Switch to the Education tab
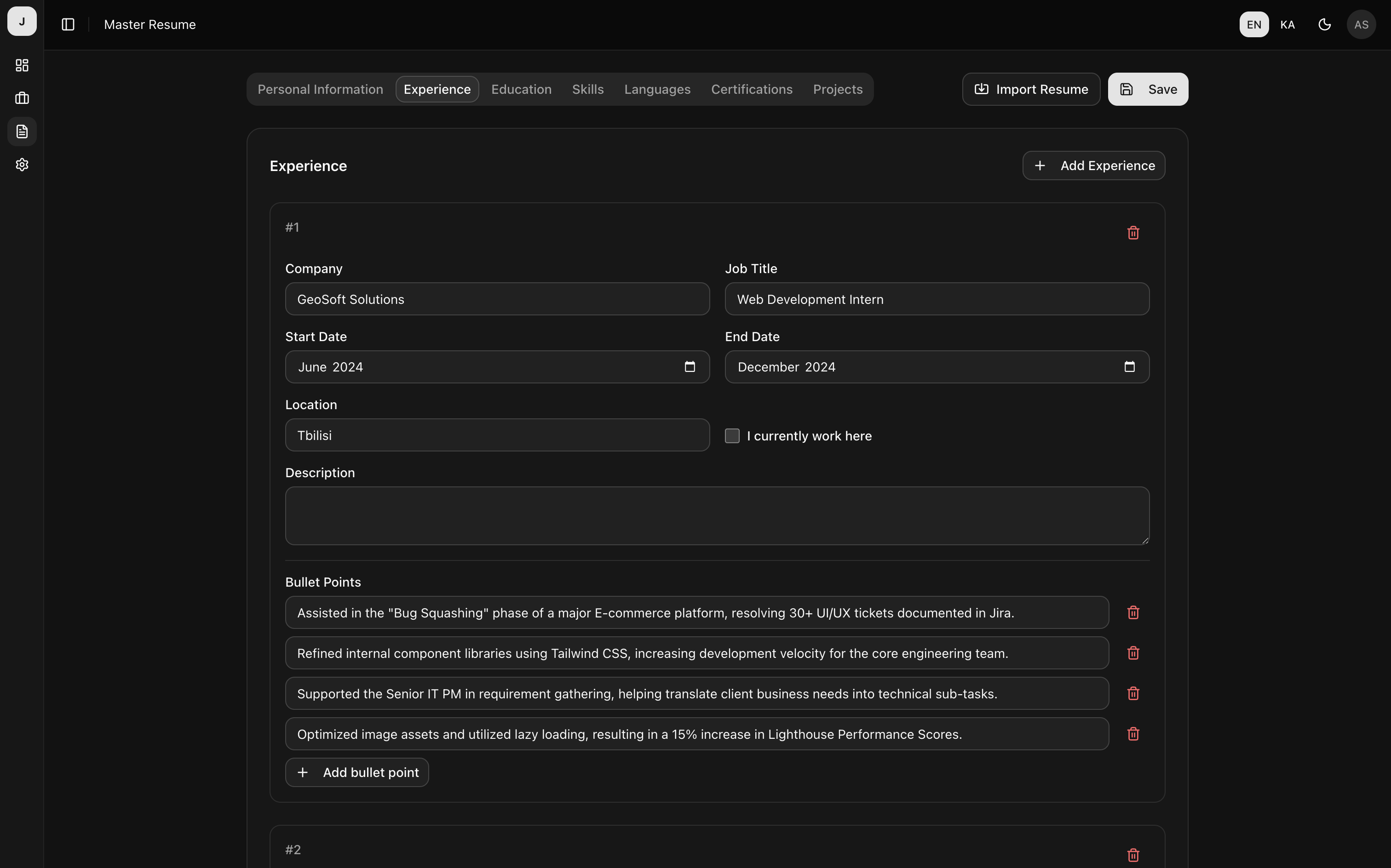1391x868 pixels. [521, 90]
